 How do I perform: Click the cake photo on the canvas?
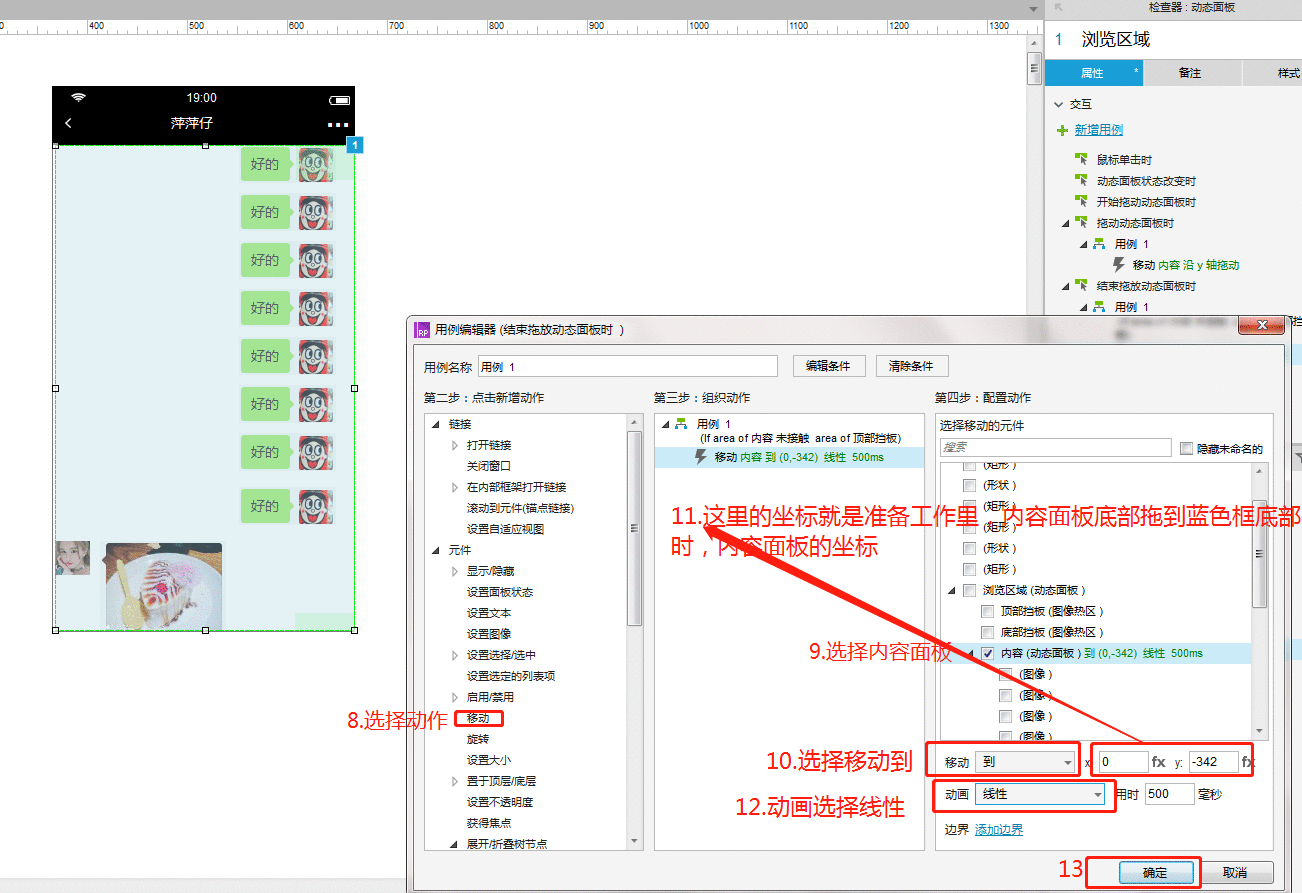point(164,586)
